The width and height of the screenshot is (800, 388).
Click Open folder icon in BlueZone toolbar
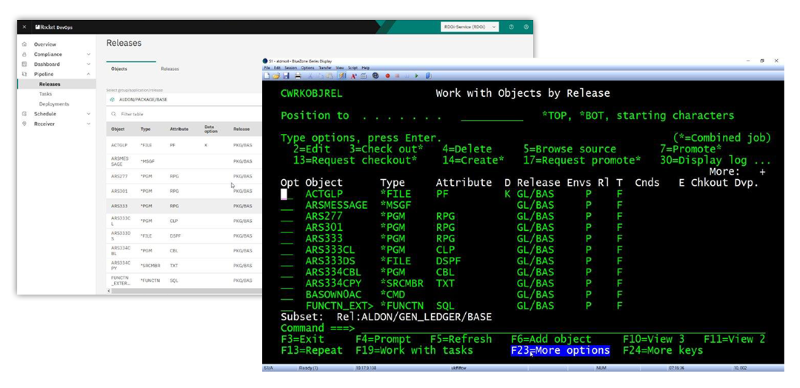(276, 76)
